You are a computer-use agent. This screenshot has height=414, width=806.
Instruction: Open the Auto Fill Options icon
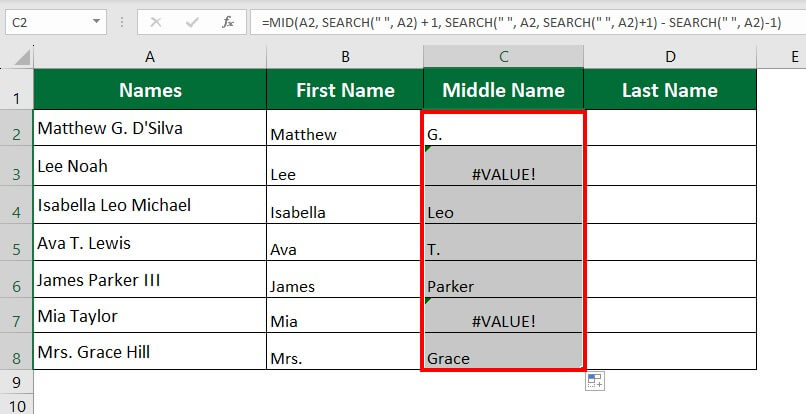point(595,381)
